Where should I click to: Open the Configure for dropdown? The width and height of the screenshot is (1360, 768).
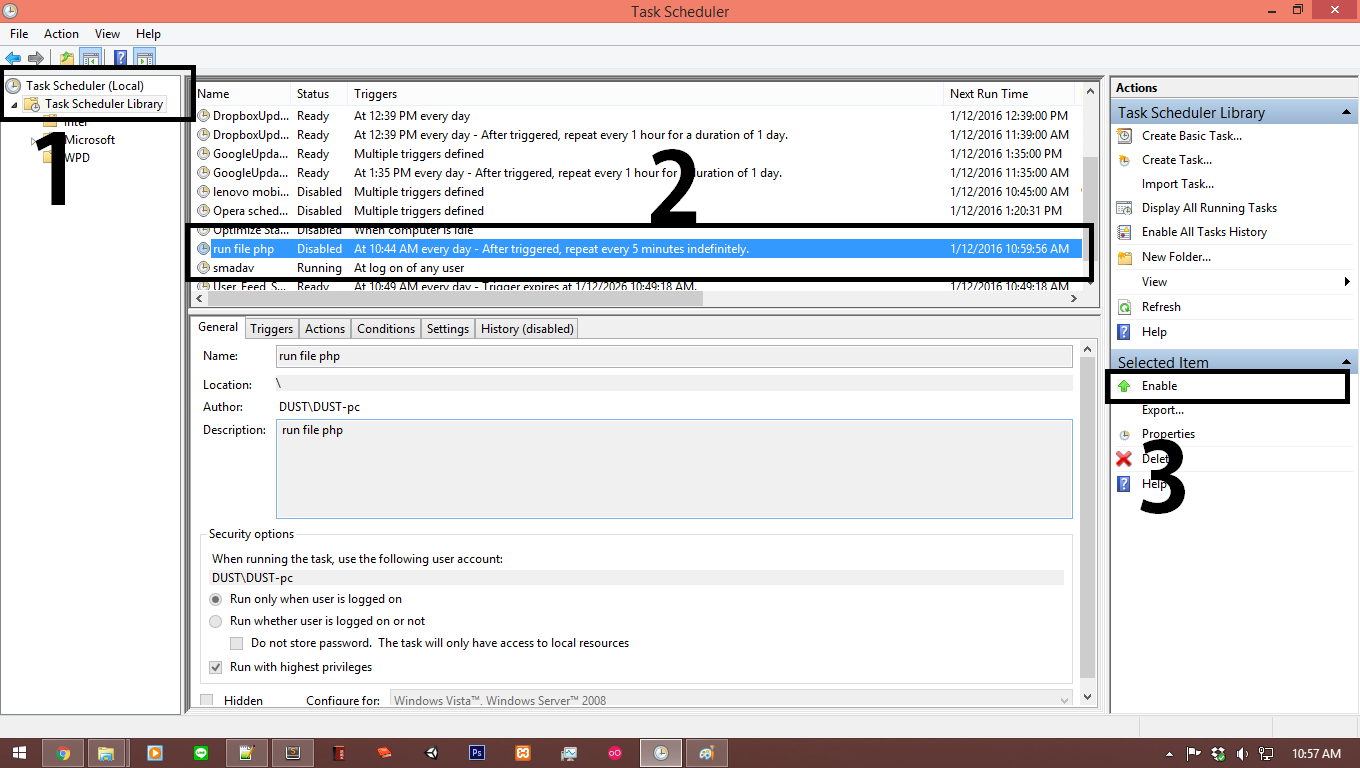click(x=731, y=700)
